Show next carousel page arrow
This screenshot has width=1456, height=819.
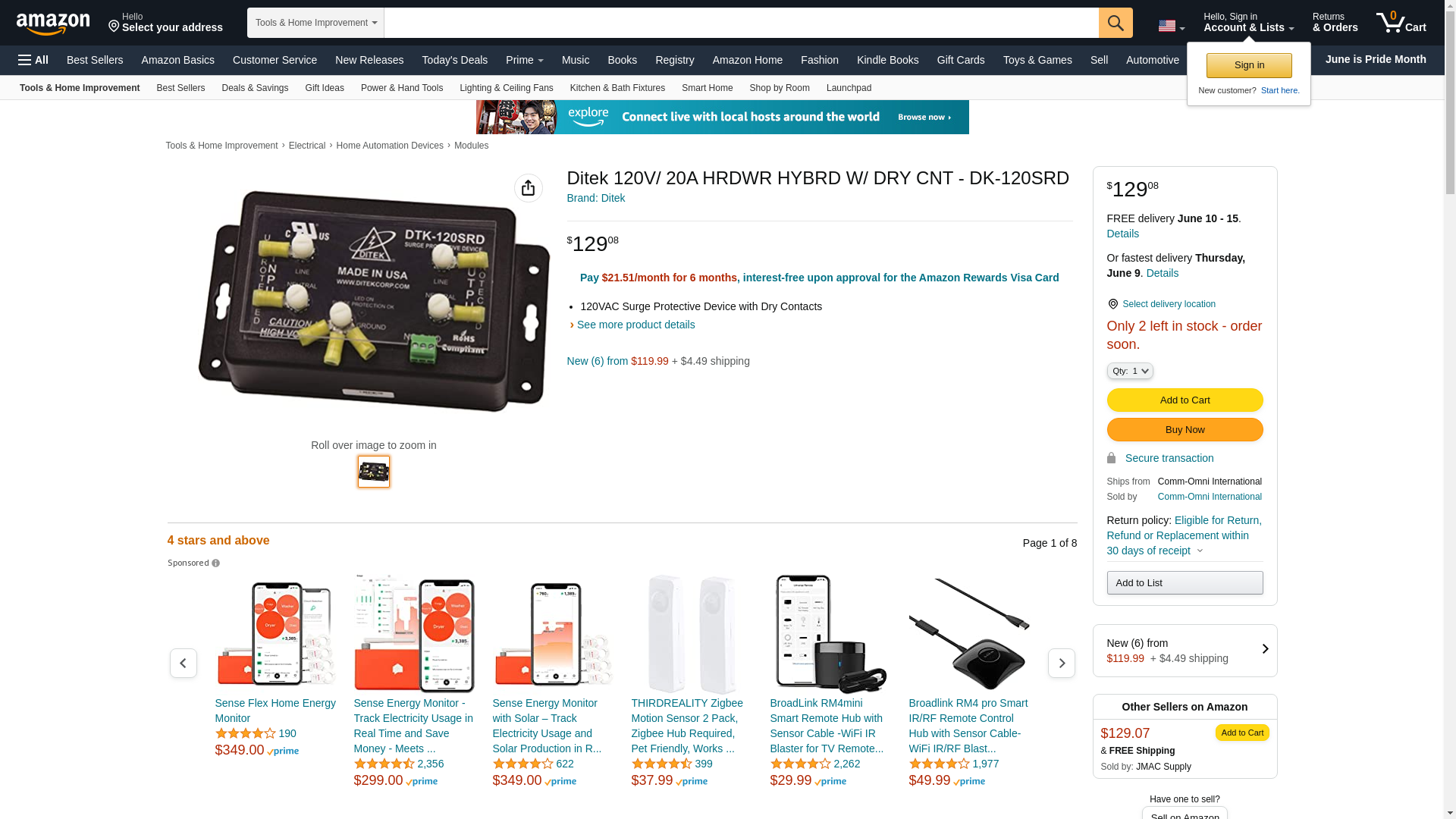(1061, 664)
